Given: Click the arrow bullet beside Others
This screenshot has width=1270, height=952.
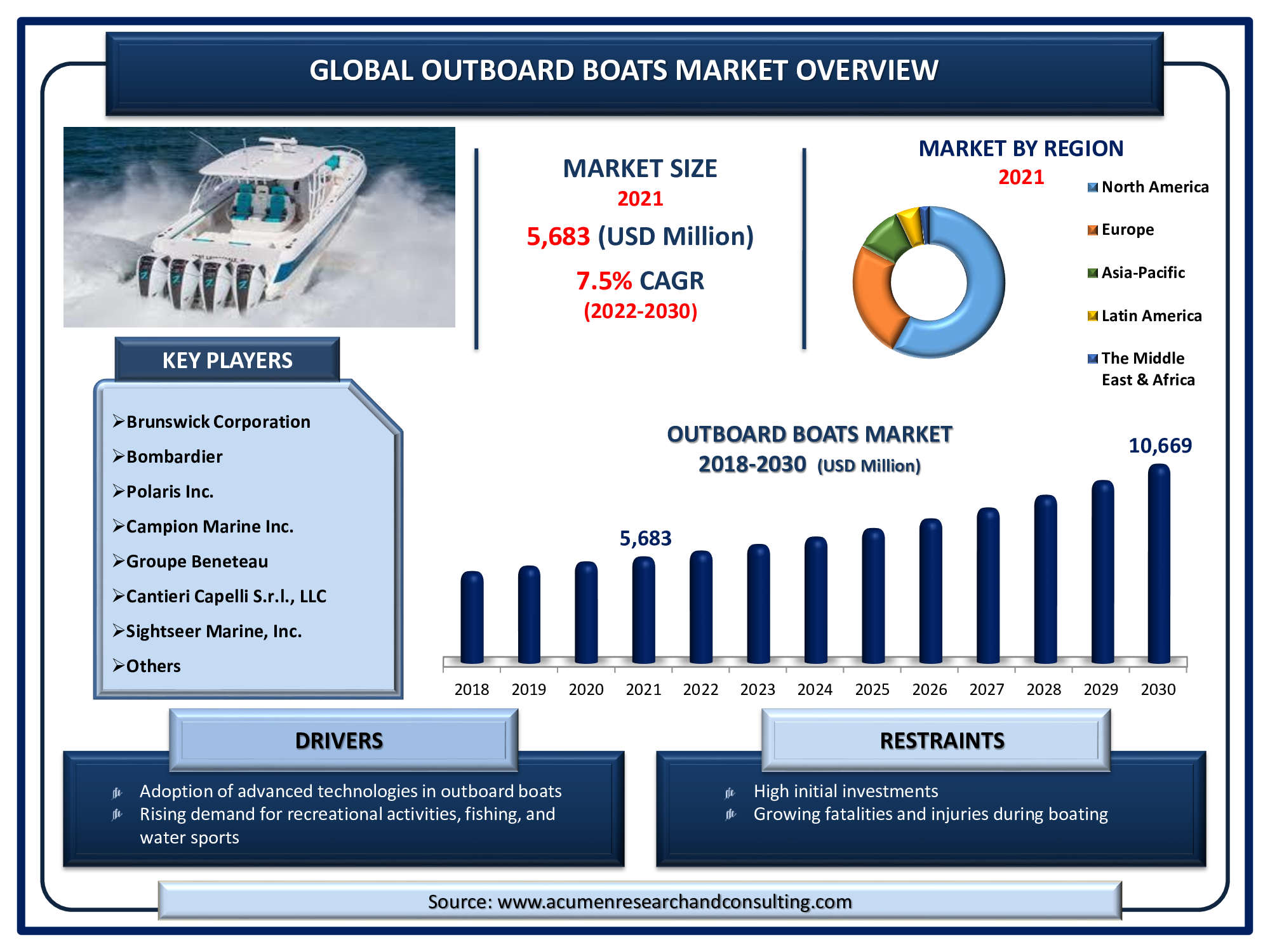Looking at the screenshot, I should (118, 665).
